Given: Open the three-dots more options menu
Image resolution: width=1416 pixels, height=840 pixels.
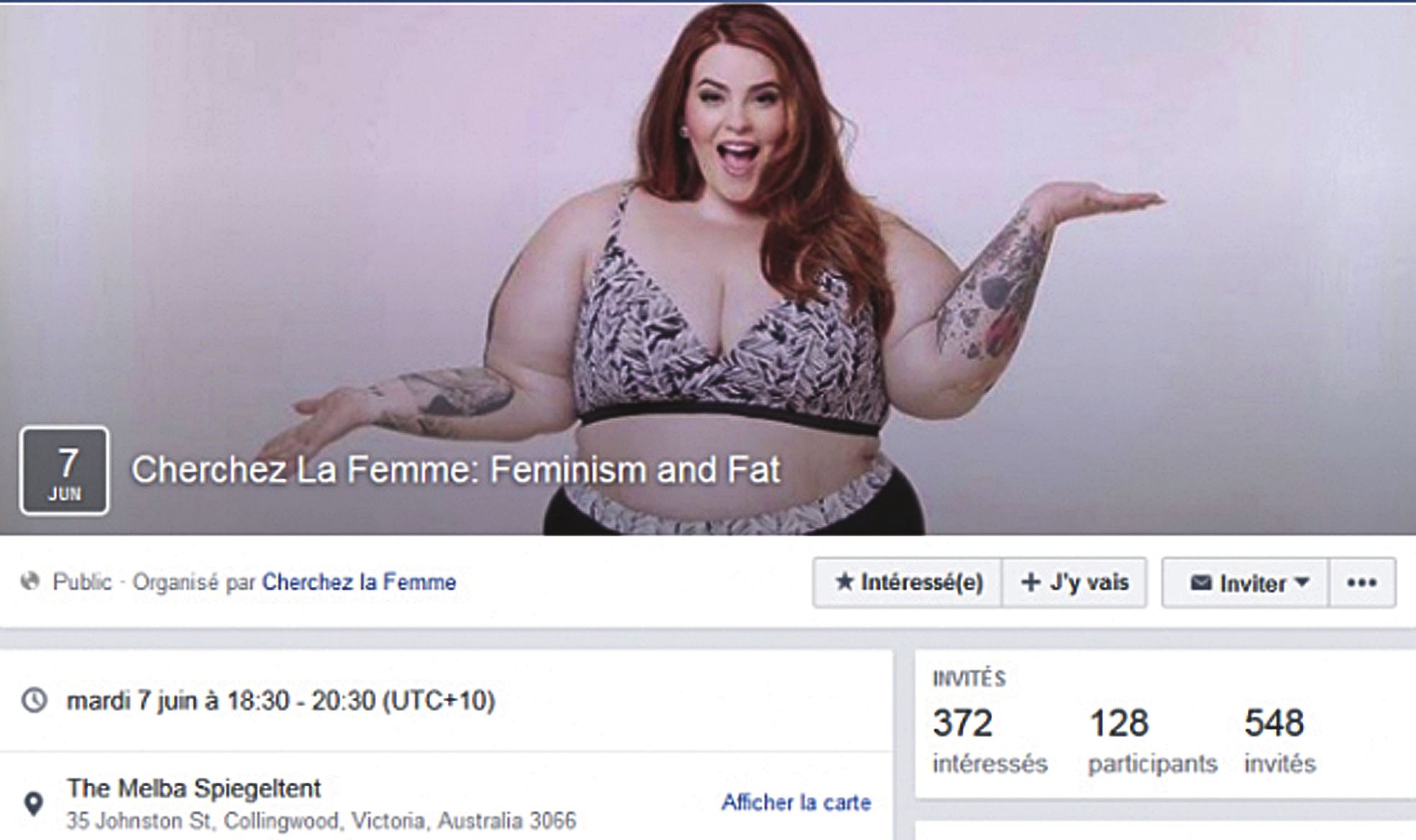Looking at the screenshot, I should [1362, 583].
